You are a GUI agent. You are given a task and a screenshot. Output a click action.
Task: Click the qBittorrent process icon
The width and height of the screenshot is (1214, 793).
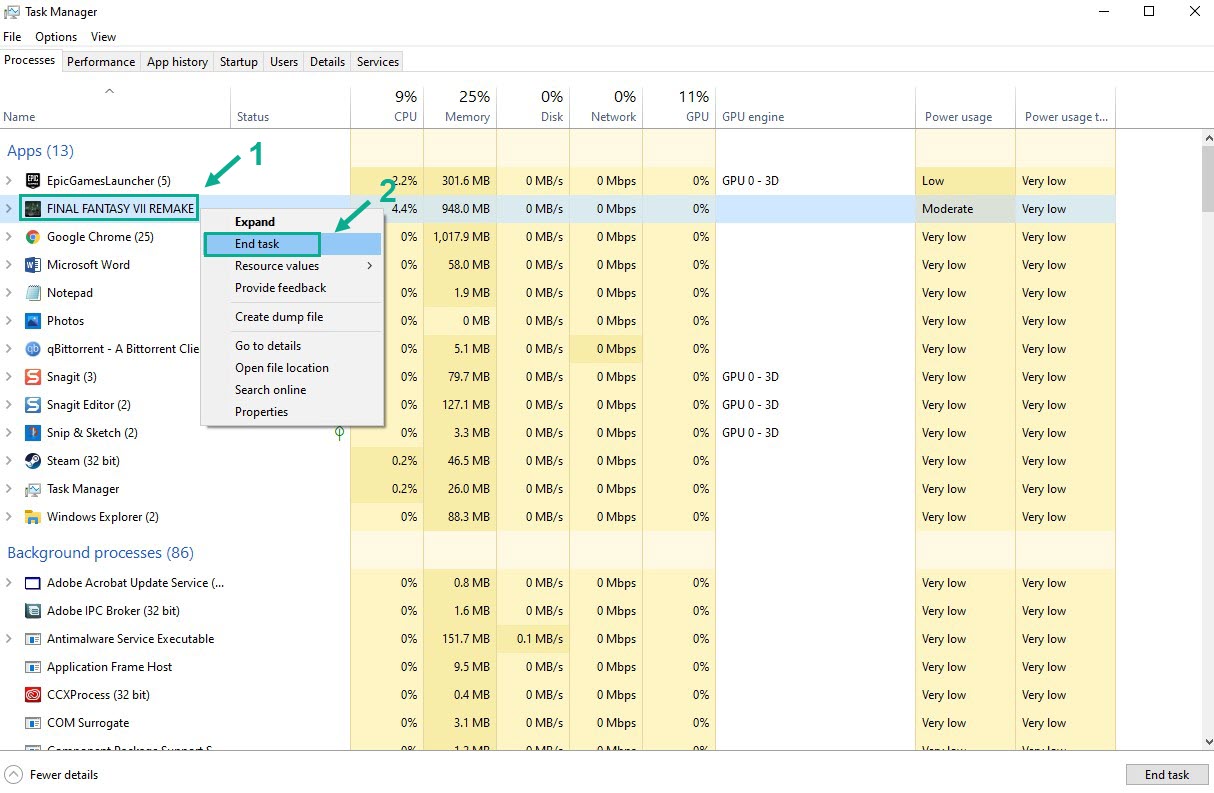(x=32, y=349)
